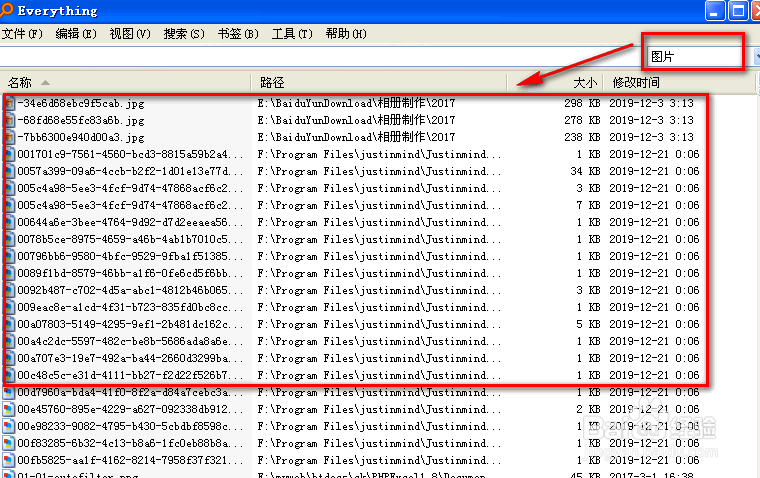The width and height of the screenshot is (760, 478).
Task: Select file name 00644a6e-3bee-4764-9d92-d7d2eeaea56...
Action: coord(130,223)
